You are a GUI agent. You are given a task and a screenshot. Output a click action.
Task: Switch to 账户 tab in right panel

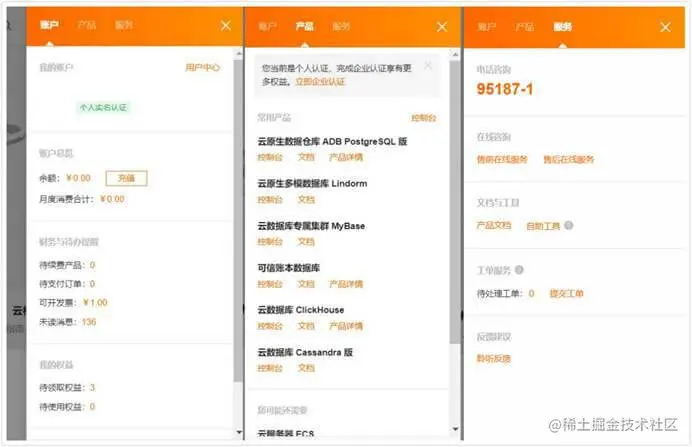[487, 27]
